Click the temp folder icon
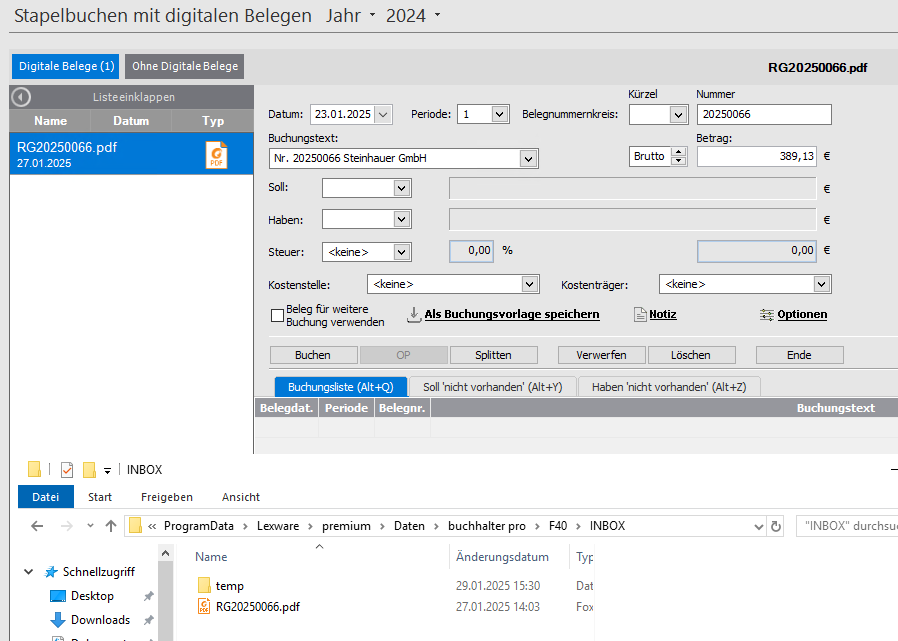 (x=204, y=585)
